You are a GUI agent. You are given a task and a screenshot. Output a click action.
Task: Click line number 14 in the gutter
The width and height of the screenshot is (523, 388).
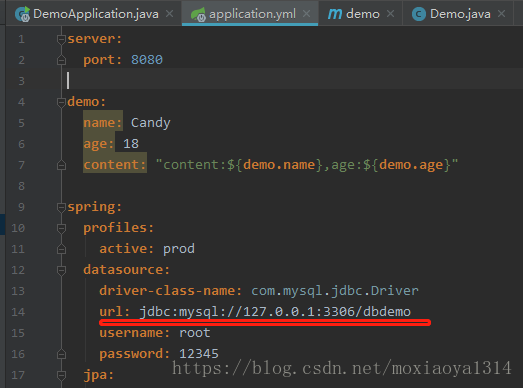tap(18, 312)
